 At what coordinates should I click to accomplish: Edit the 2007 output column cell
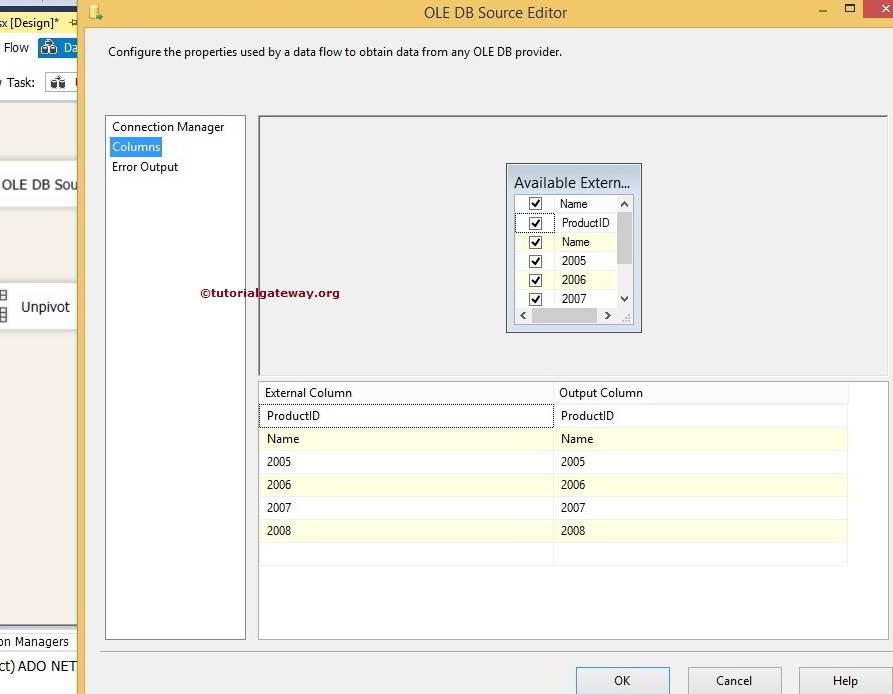tap(701, 508)
